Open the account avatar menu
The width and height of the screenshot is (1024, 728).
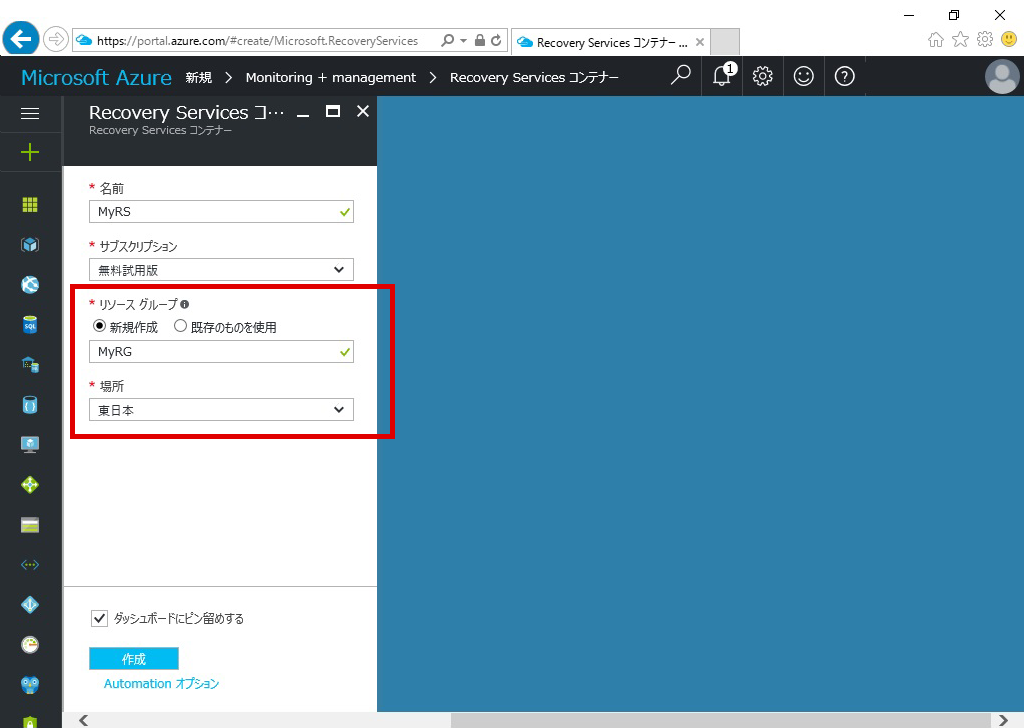click(1002, 76)
